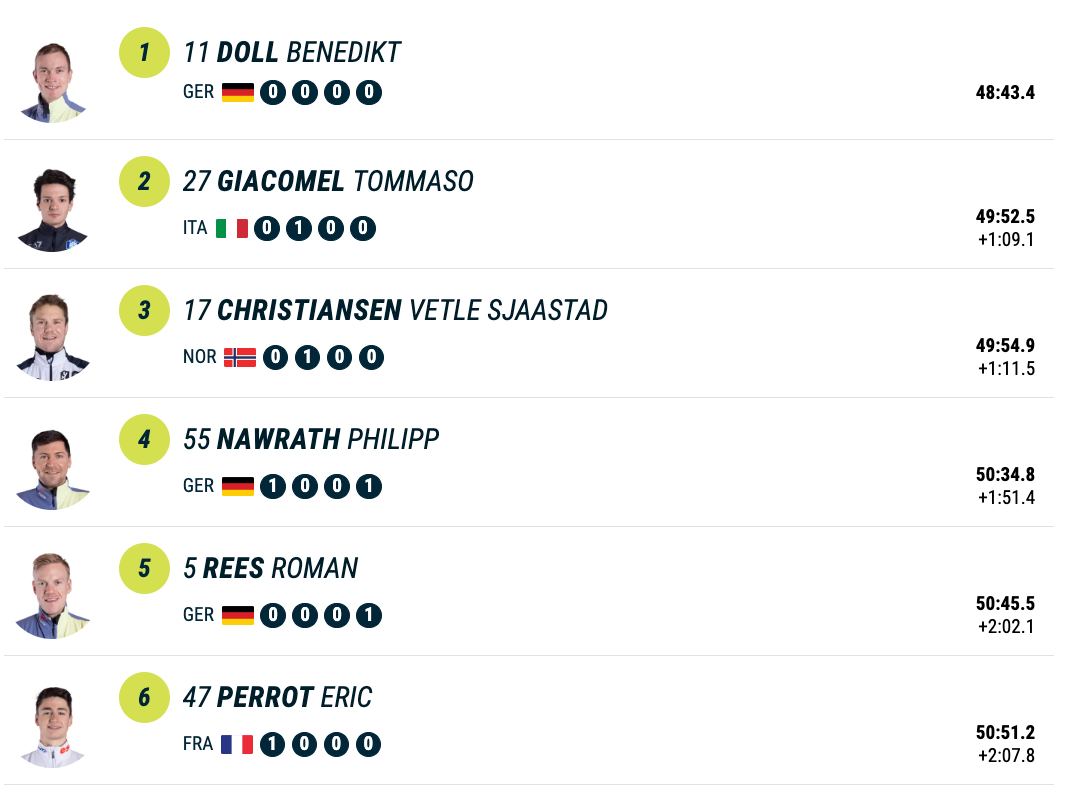Click Giacomel's second shooting circle showing 1
Screen dimensions: 1072x798
click(x=299, y=228)
